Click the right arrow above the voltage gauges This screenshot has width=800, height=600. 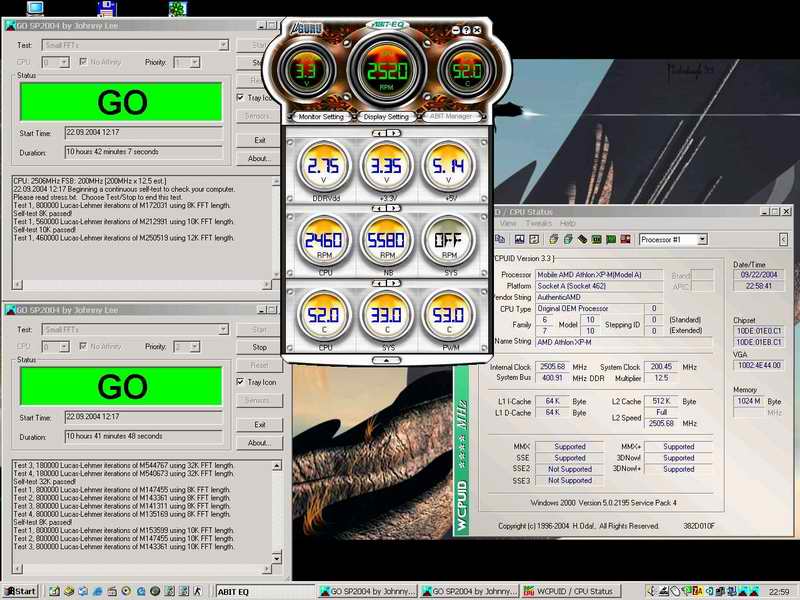click(393, 133)
